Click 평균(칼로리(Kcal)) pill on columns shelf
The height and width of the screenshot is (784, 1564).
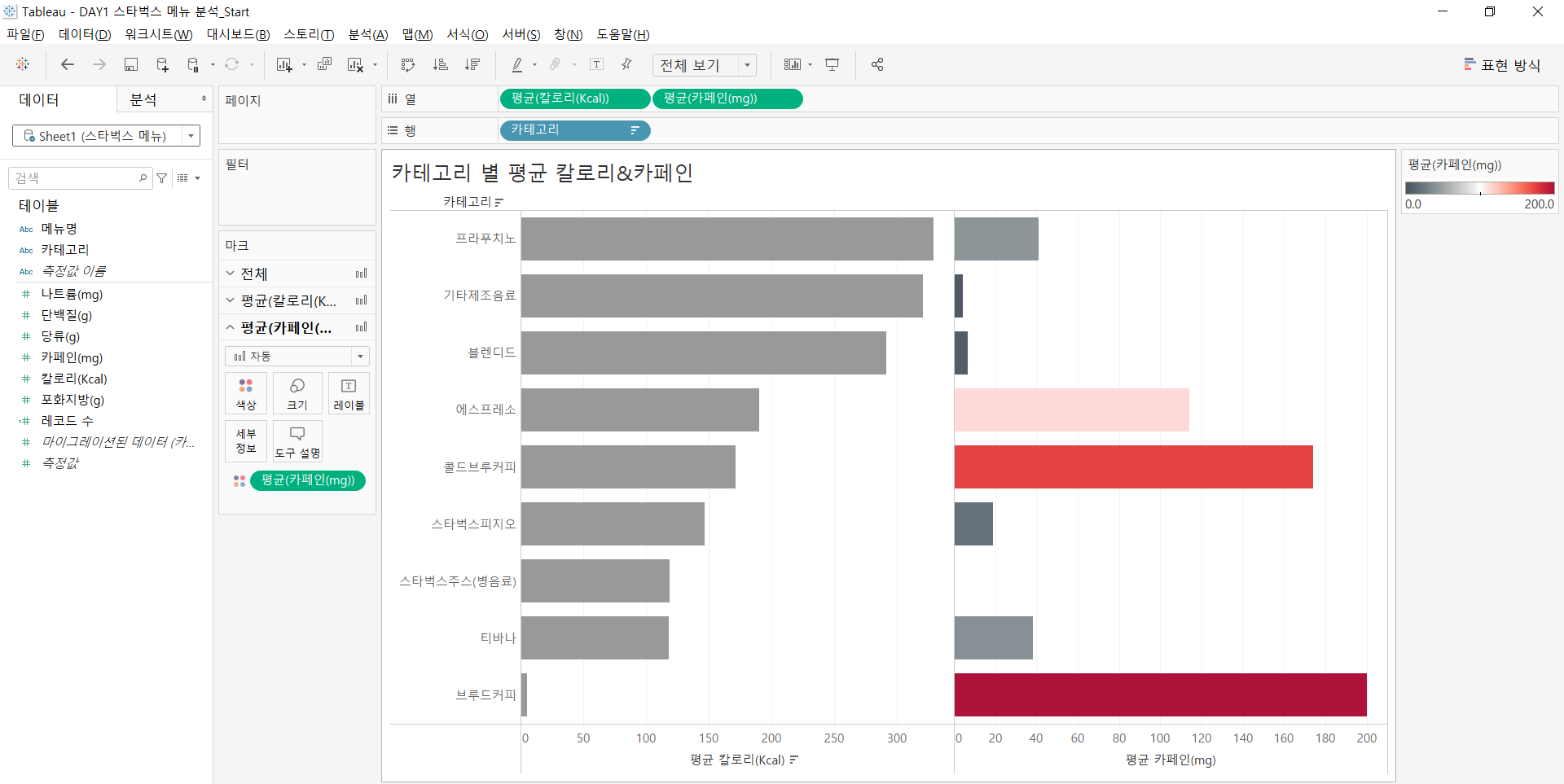pyautogui.click(x=575, y=99)
